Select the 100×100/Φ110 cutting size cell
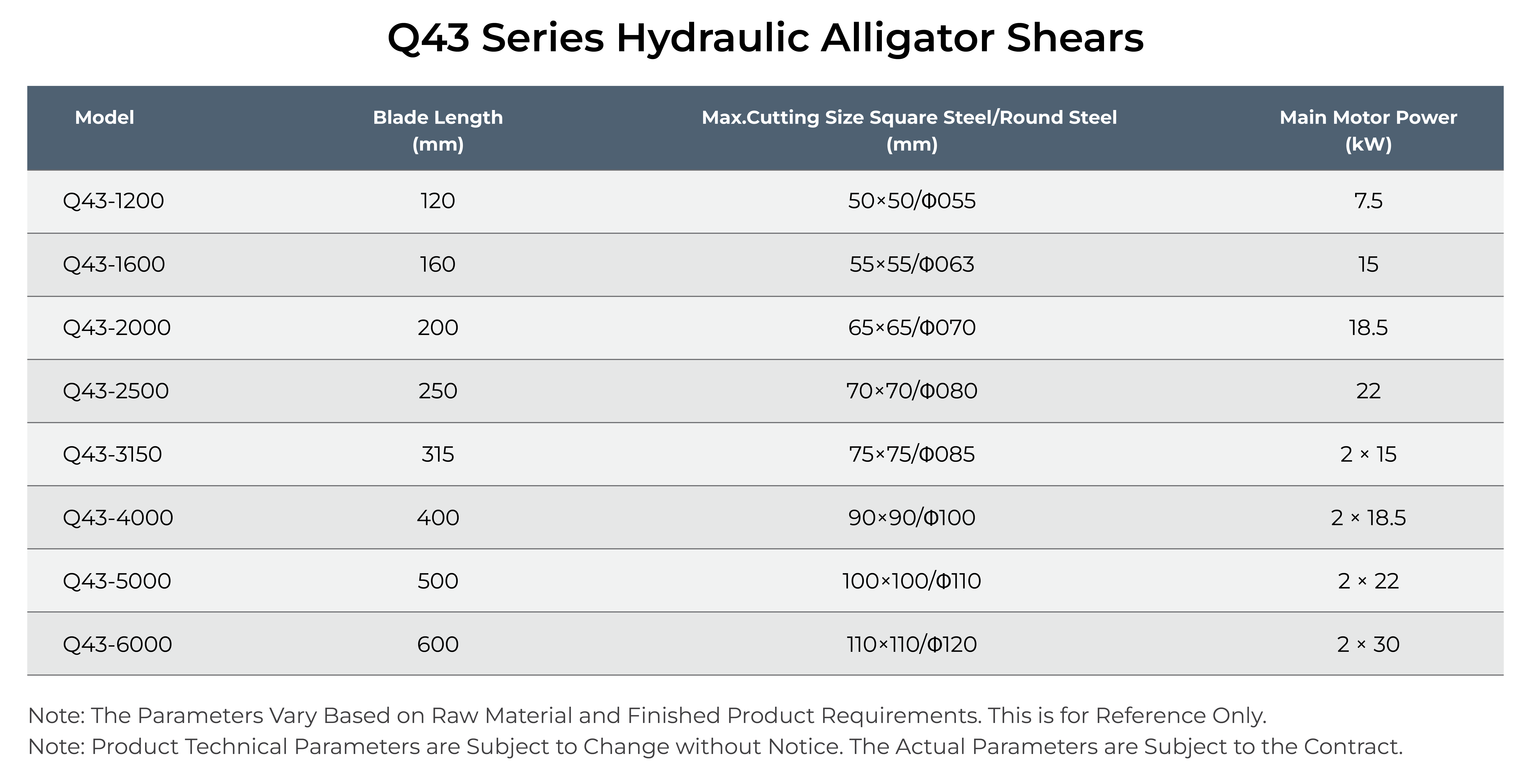Screen dimensions: 1531x784 911,581
